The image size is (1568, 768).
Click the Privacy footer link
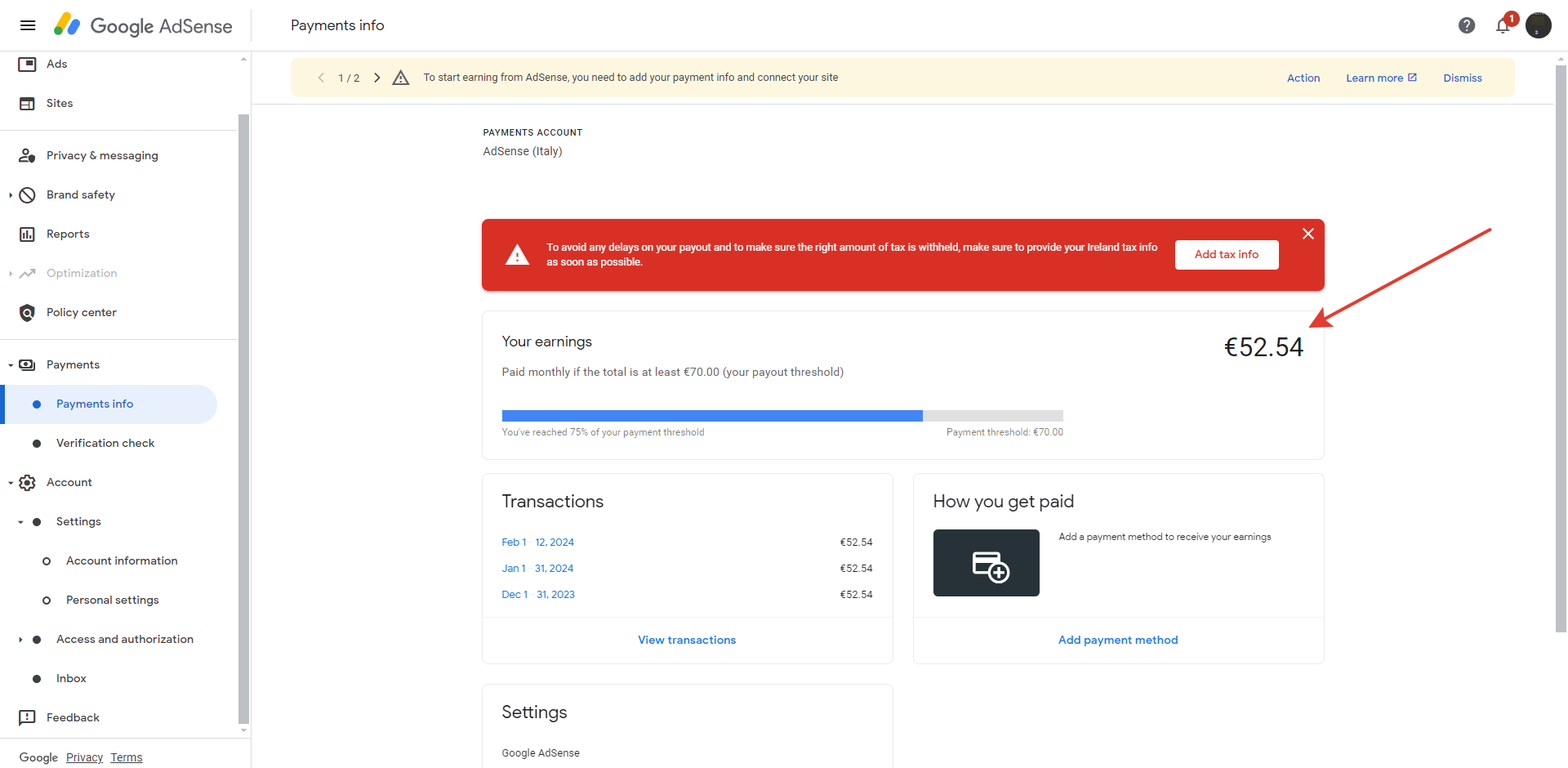pos(84,757)
